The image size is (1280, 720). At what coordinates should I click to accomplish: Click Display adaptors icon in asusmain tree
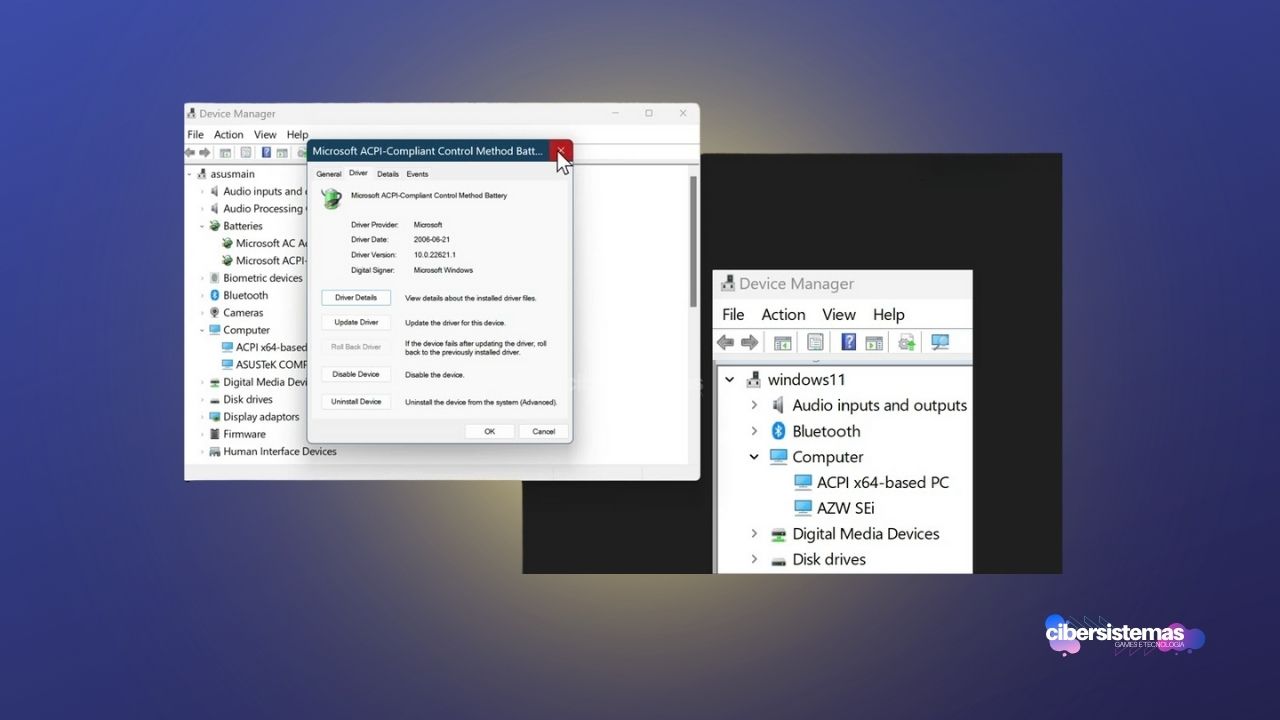tap(214, 417)
